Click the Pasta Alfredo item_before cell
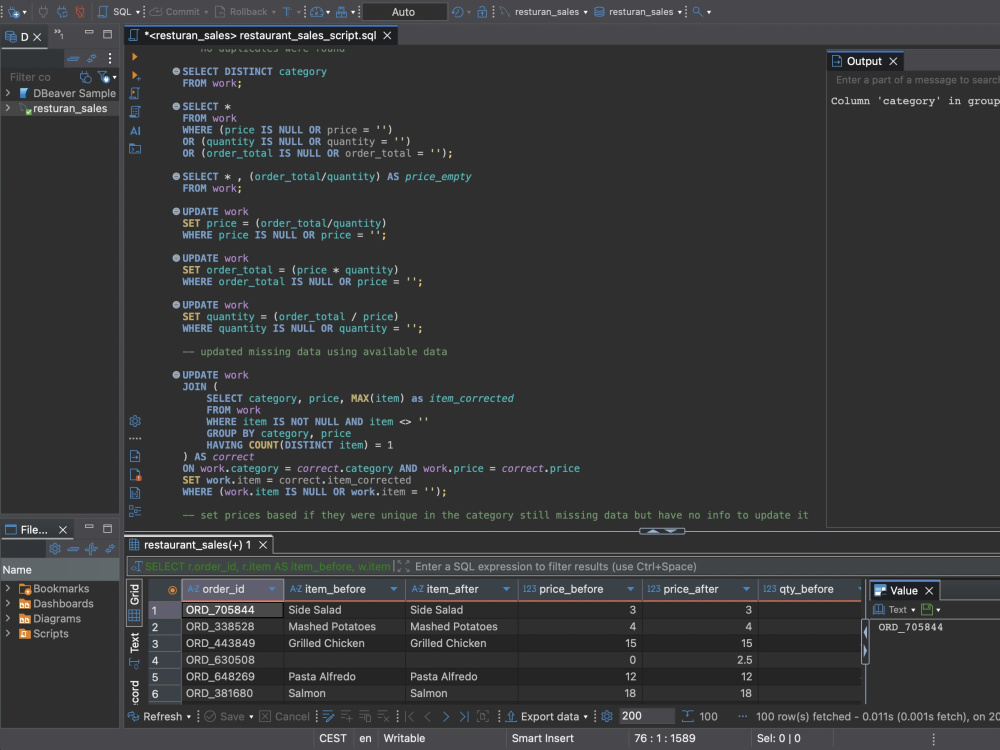The width and height of the screenshot is (1000, 750). point(344,677)
